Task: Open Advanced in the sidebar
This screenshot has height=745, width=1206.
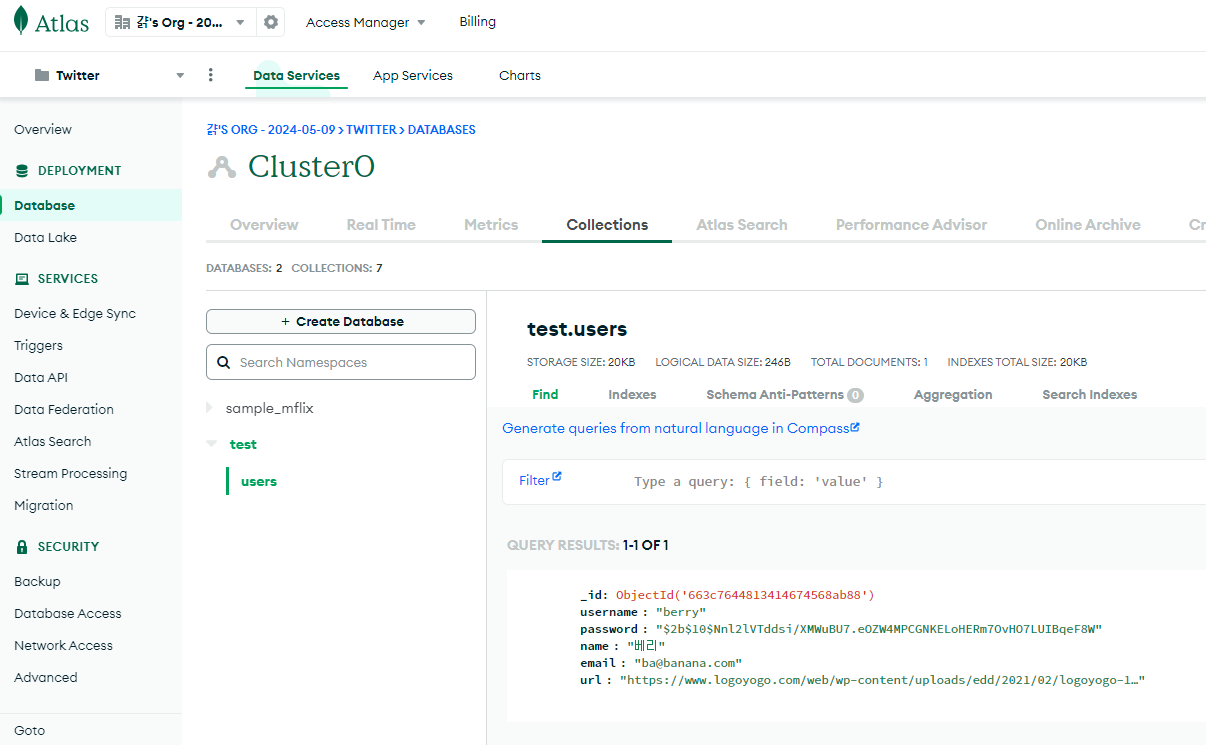Action: [x=46, y=678]
